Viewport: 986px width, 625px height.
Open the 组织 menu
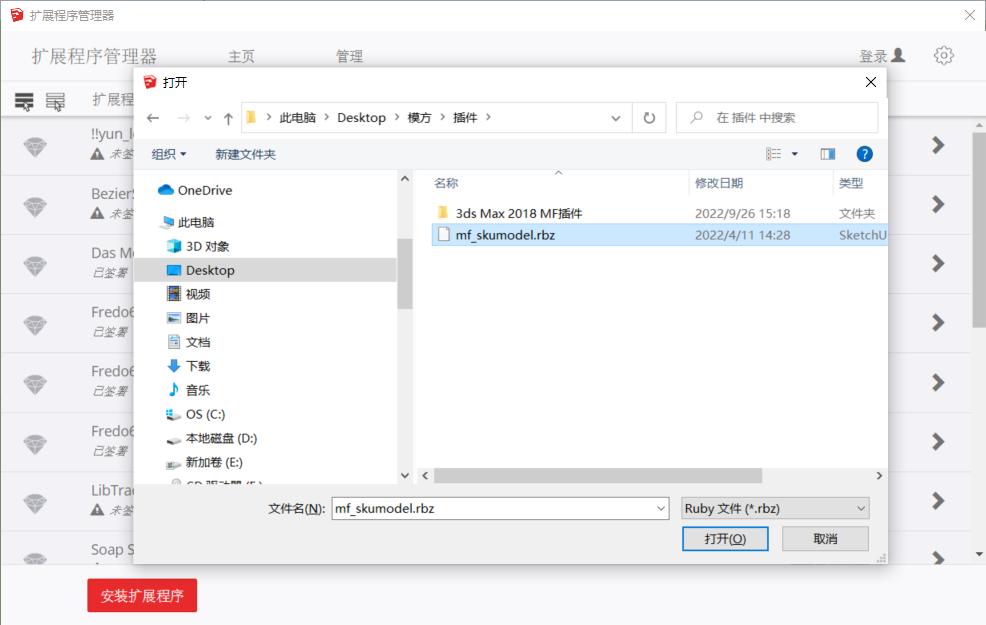[x=169, y=154]
